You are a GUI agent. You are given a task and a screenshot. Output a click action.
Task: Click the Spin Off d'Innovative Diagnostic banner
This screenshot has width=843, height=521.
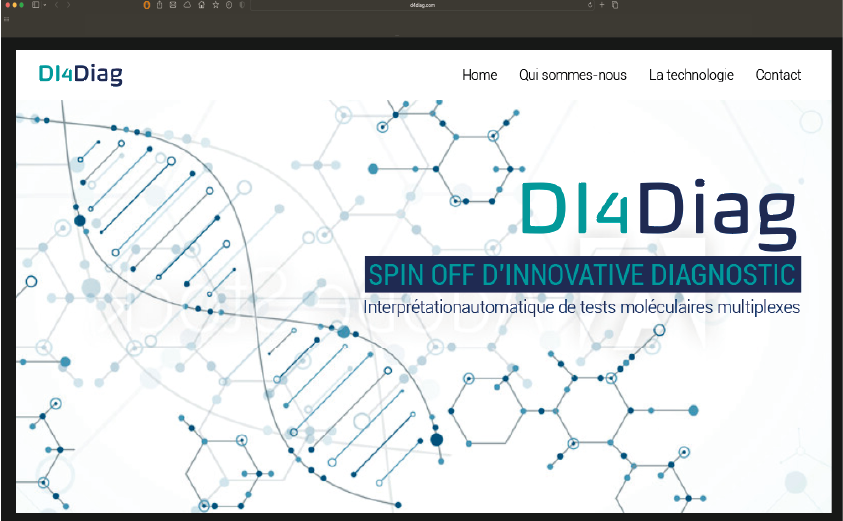pyautogui.click(x=582, y=274)
